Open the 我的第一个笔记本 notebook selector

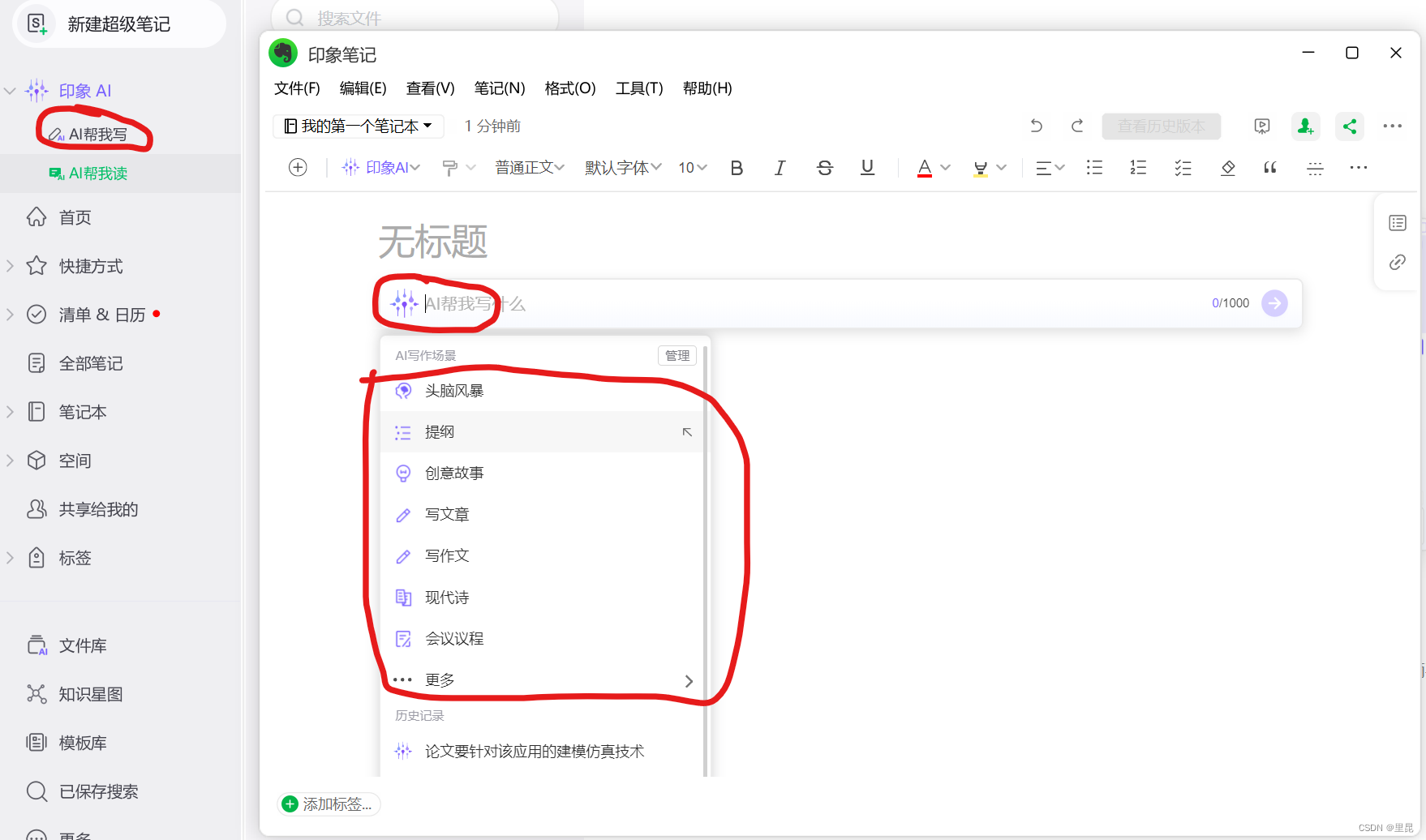point(359,126)
